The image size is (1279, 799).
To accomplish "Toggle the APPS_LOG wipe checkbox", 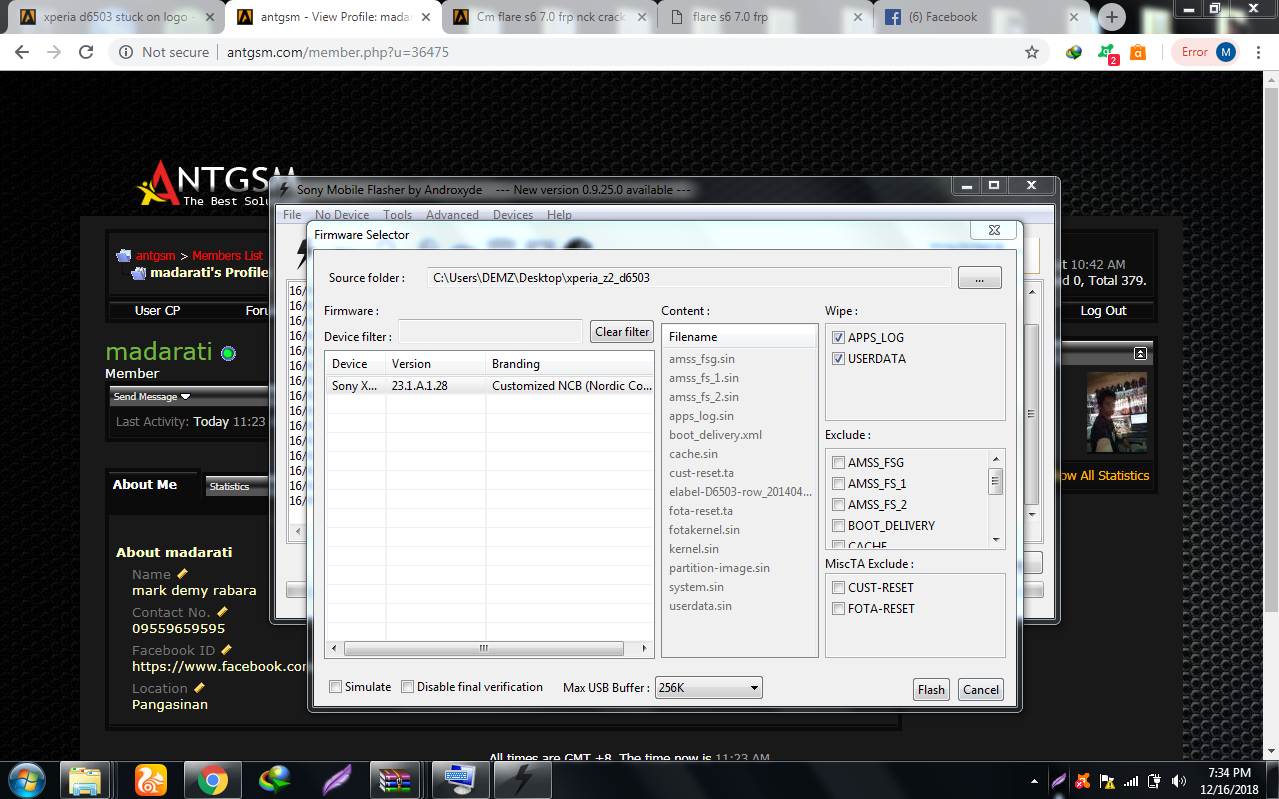I will tap(838, 338).
